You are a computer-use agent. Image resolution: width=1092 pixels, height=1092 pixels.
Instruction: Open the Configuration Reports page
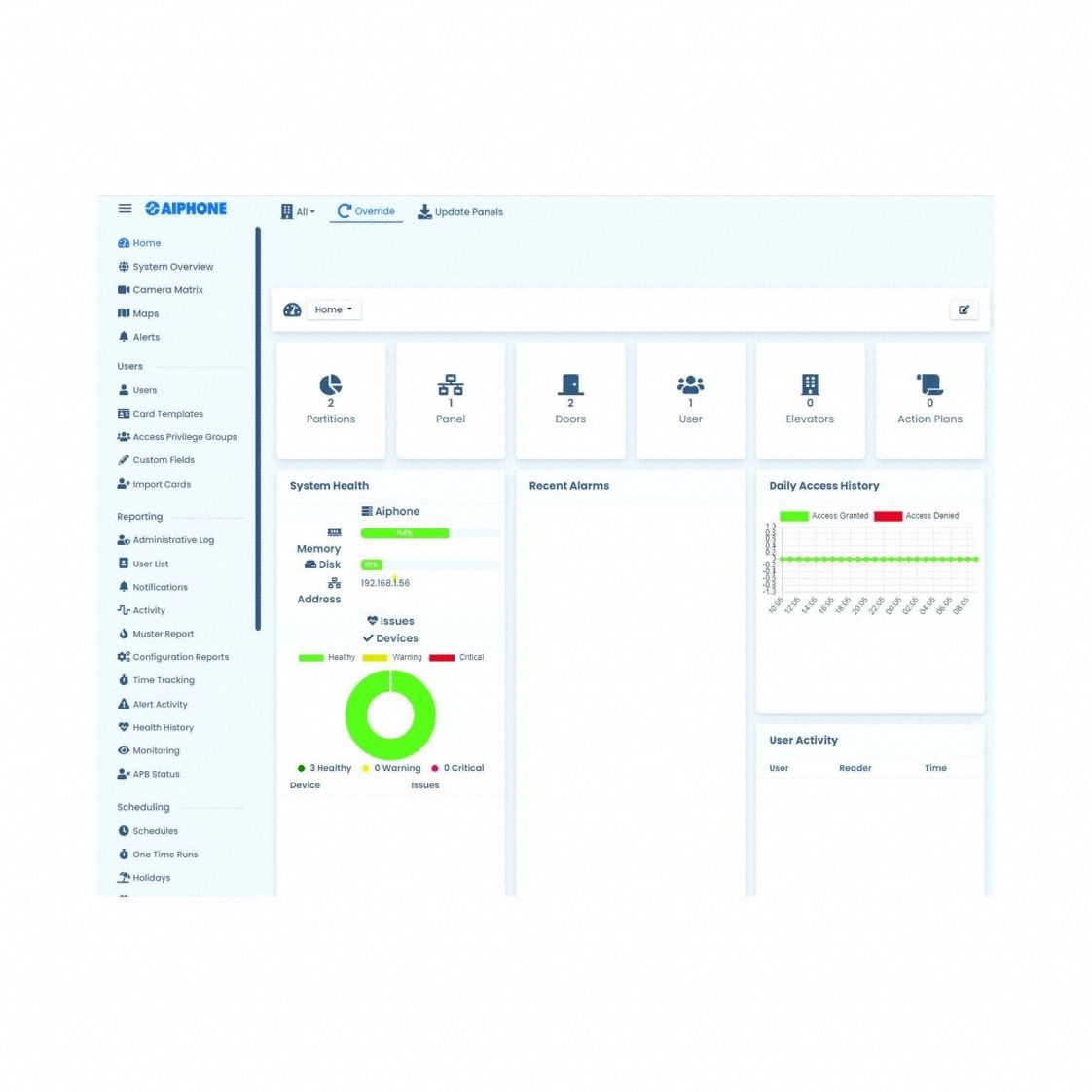[180, 657]
